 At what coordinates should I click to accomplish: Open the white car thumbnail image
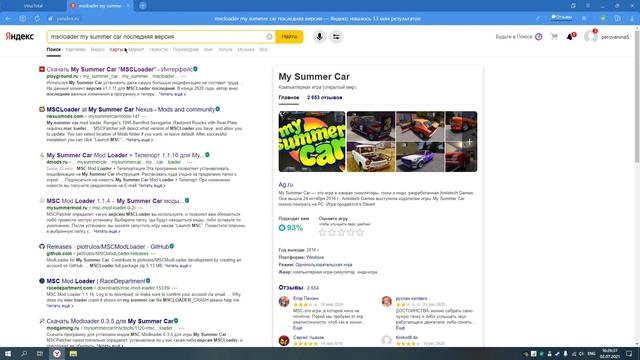pos(371,157)
